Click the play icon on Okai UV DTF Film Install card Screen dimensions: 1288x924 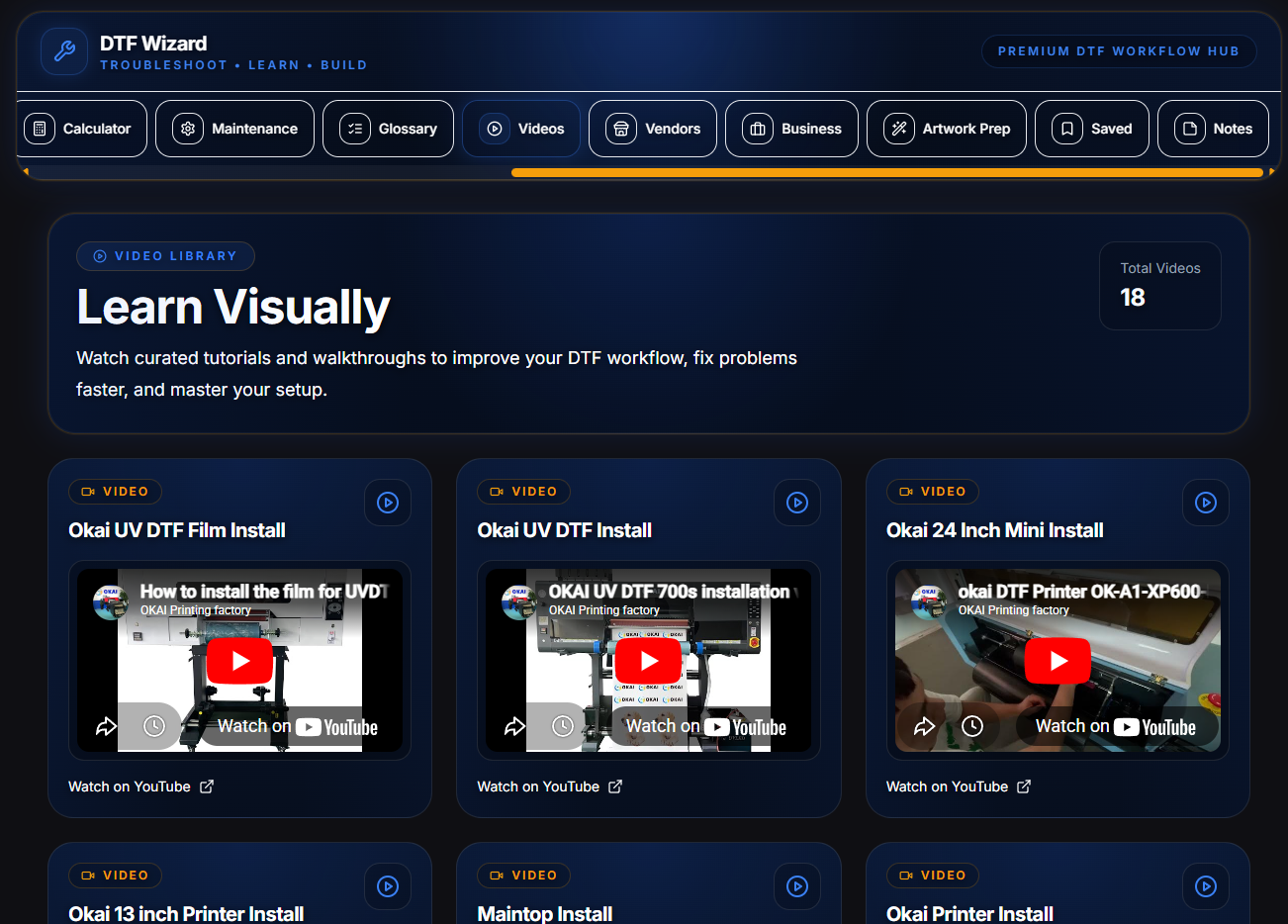click(388, 503)
